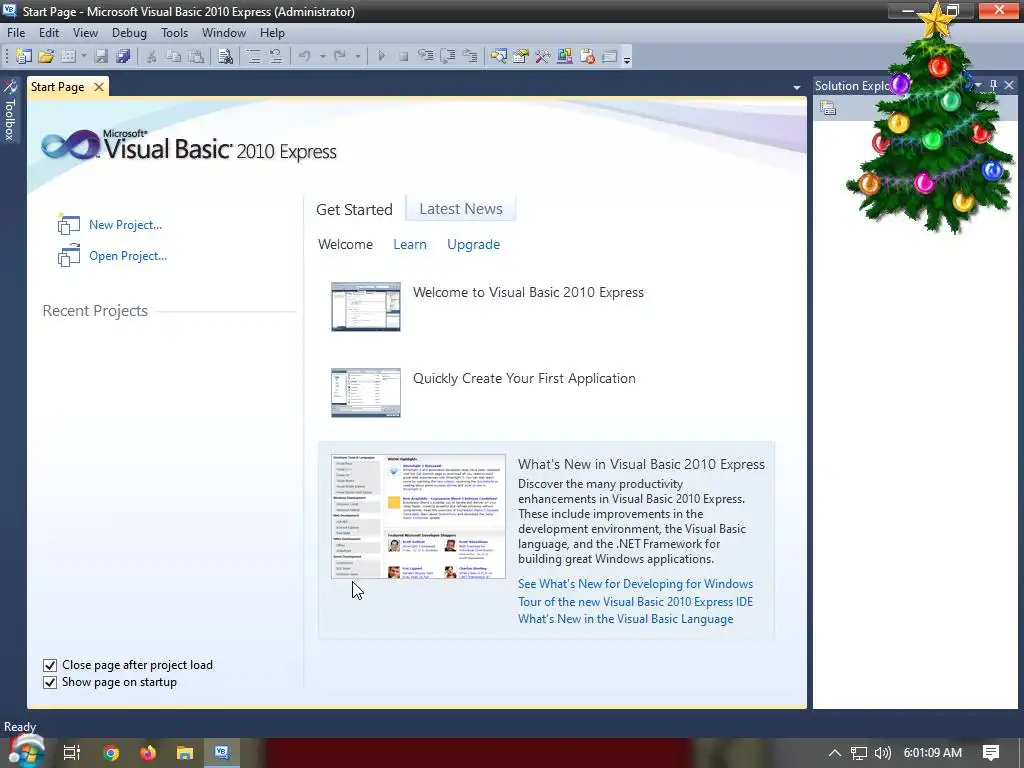
Task: Click the Redo arrow icon
Action: click(340, 57)
